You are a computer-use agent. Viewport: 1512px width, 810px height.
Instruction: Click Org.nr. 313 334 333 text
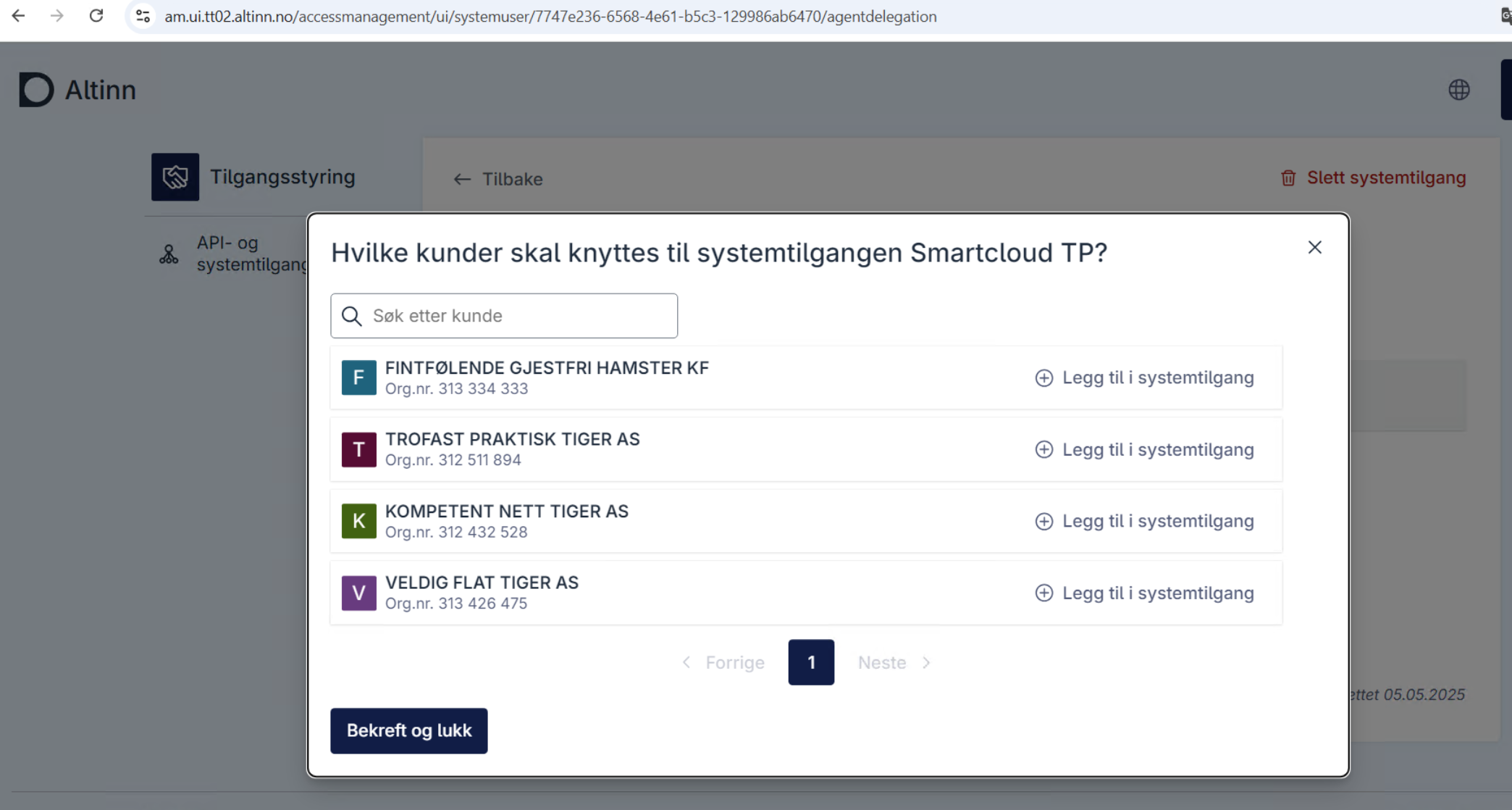457,388
